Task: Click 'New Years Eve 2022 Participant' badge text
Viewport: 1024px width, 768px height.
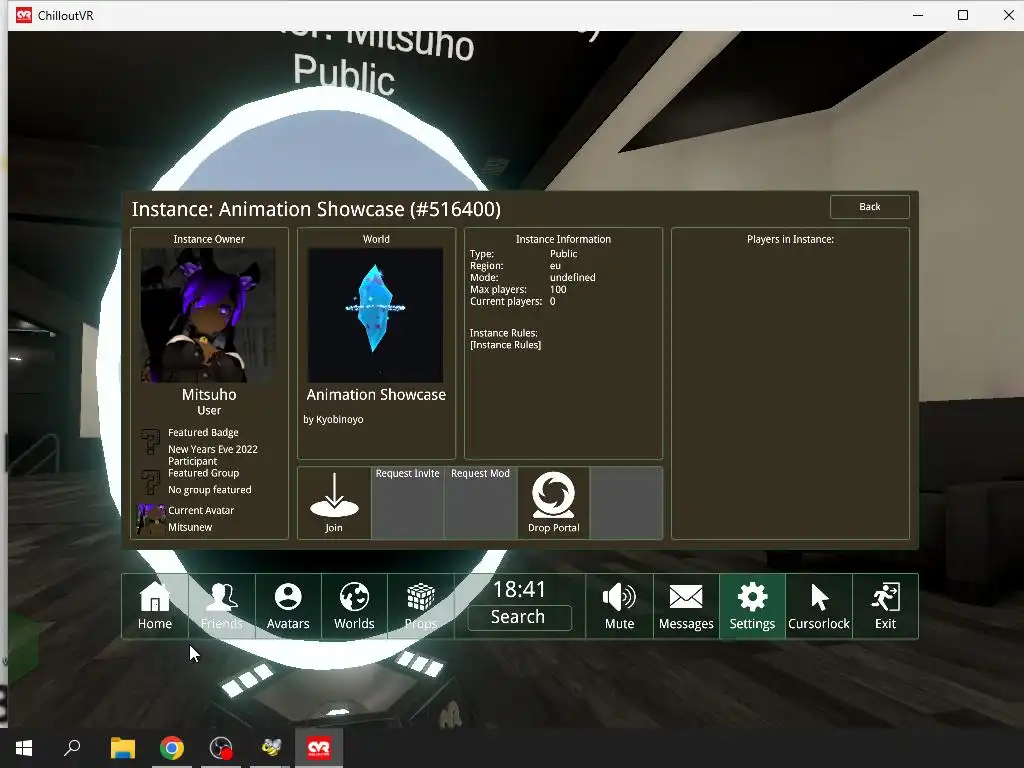Action: point(213,455)
